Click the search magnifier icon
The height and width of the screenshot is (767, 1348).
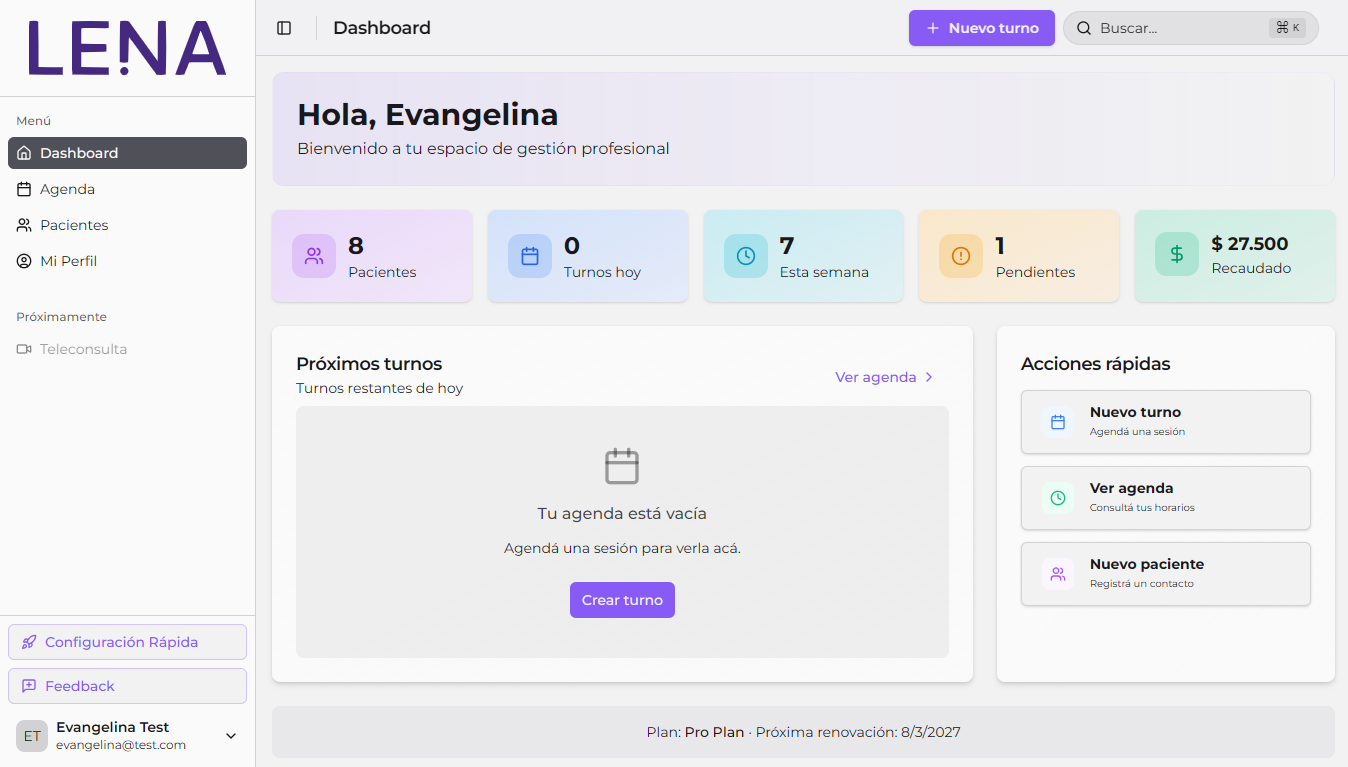pos(1084,28)
